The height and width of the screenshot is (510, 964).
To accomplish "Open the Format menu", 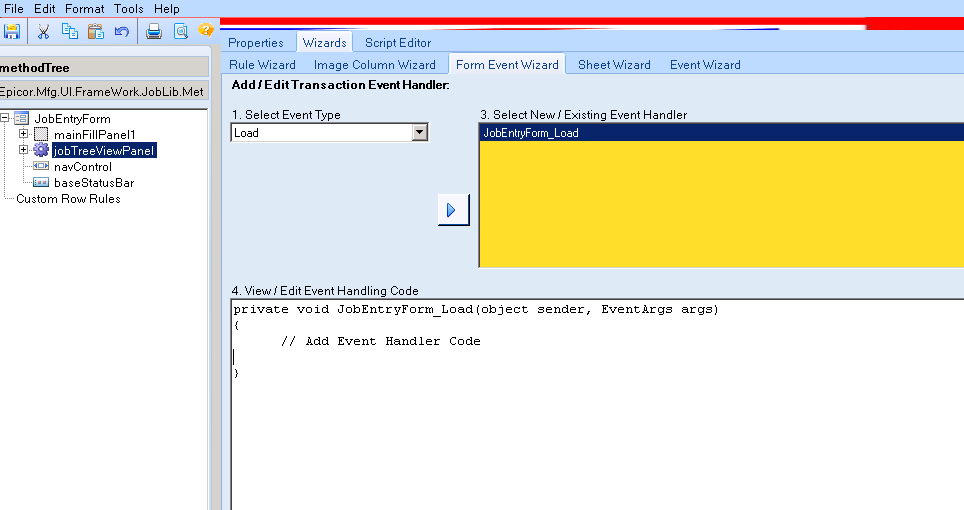I will tap(85, 9).
